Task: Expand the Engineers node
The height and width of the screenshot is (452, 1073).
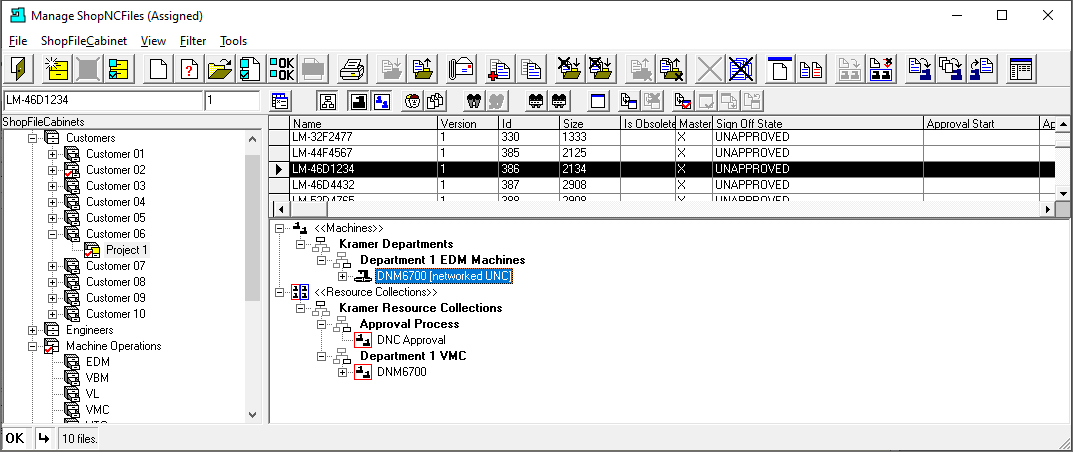Action: (x=31, y=330)
